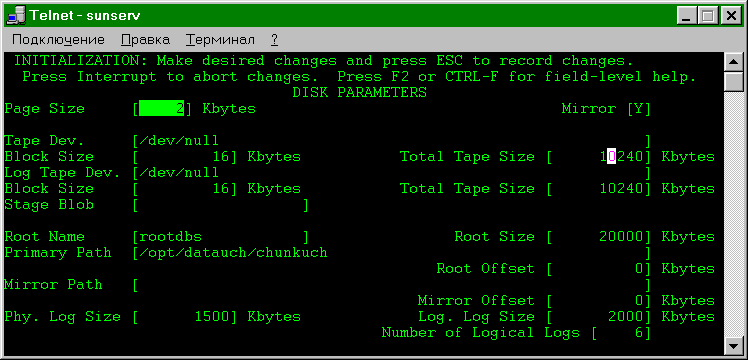Click the empty Stage Blob field
The image size is (748, 360).
220,205
